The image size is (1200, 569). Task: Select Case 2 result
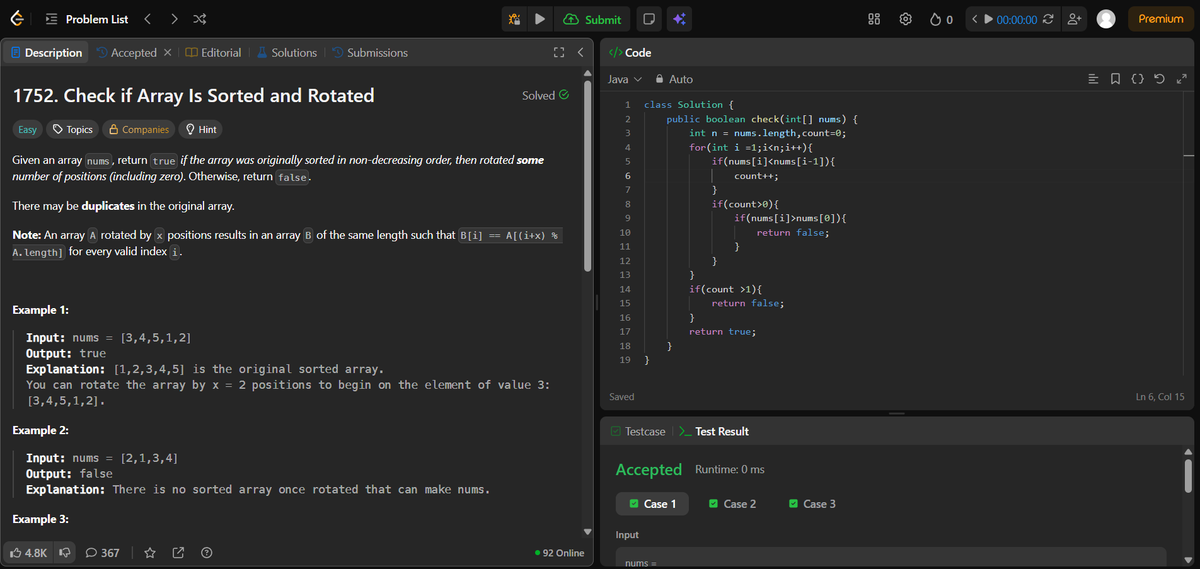click(x=733, y=503)
